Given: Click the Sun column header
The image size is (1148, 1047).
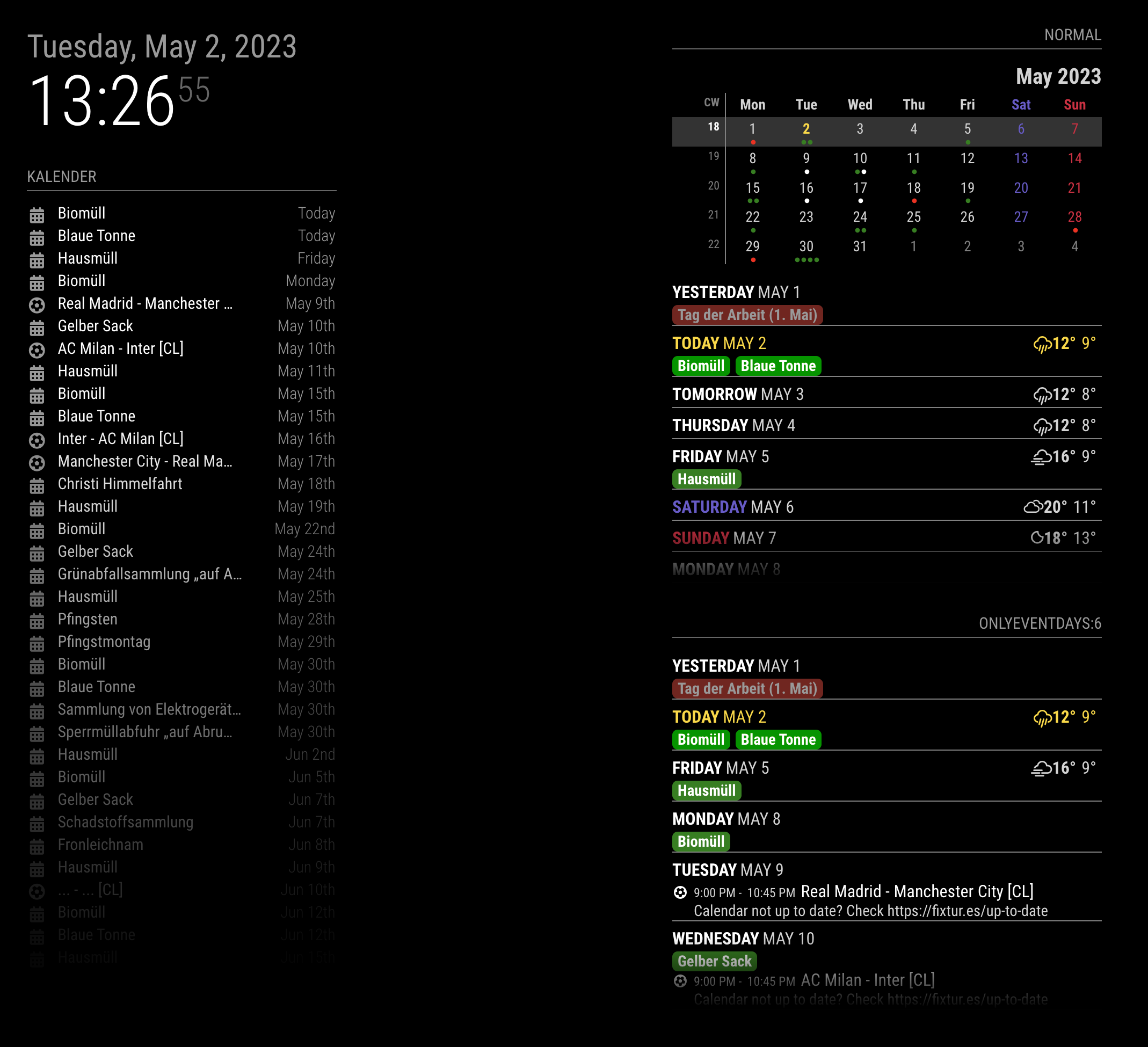Looking at the screenshot, I should 1074,105.
